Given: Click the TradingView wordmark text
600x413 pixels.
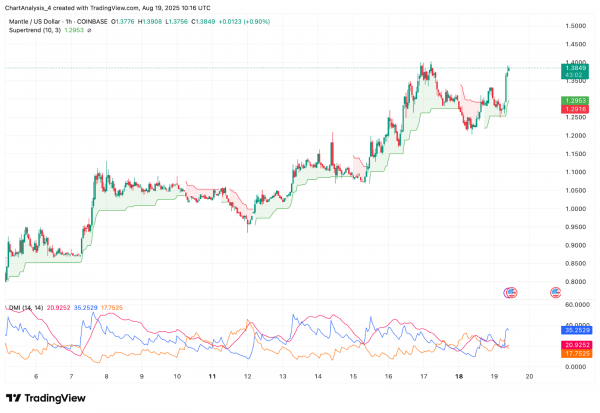Looking at the screenshot, I should (55, 398).
